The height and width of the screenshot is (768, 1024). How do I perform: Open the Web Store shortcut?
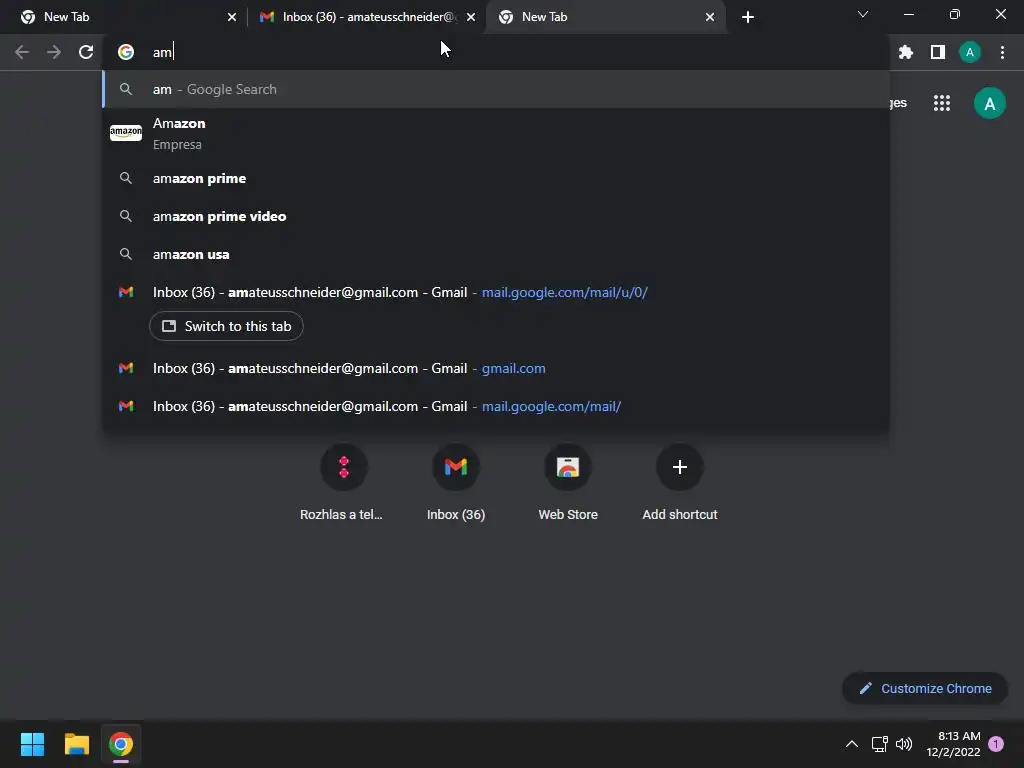pos(568,483)
